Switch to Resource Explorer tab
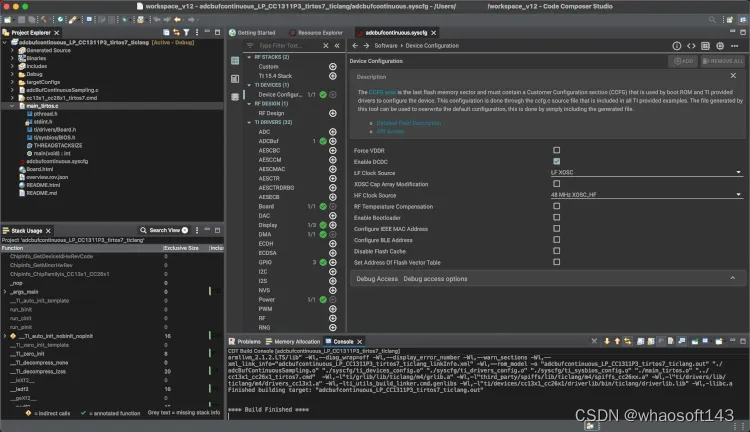The image size is (750, 432). click(x=316, y=33)
